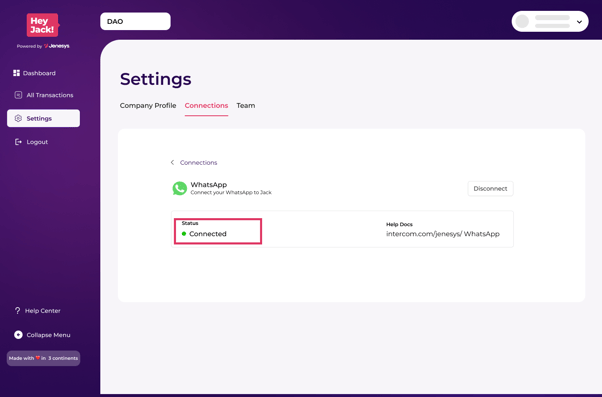
Task: Click the Hey Jack! logo
Action: pyautogui.click(x=43, y=25)
